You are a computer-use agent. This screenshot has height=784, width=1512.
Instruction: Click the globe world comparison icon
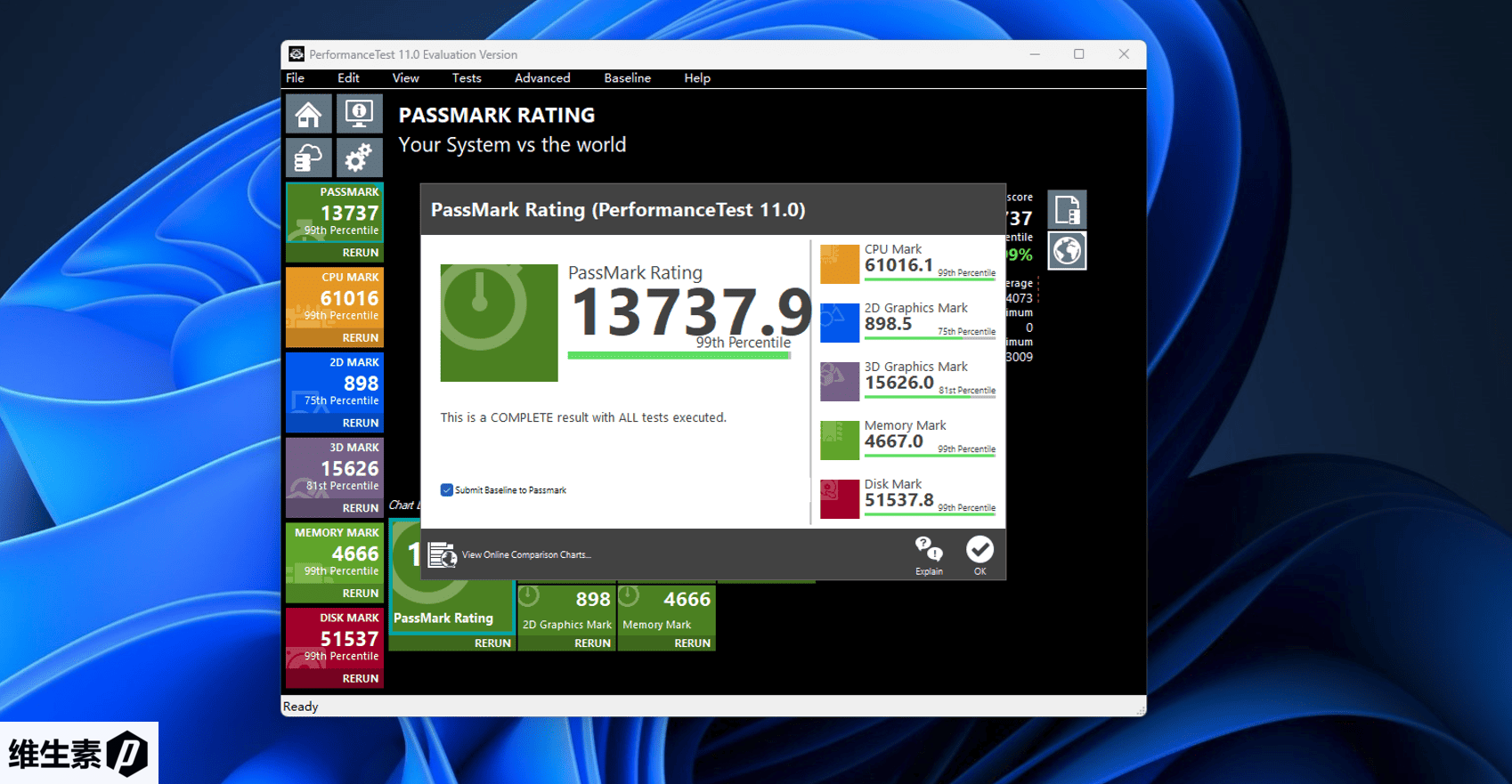tap(1067, 252)
